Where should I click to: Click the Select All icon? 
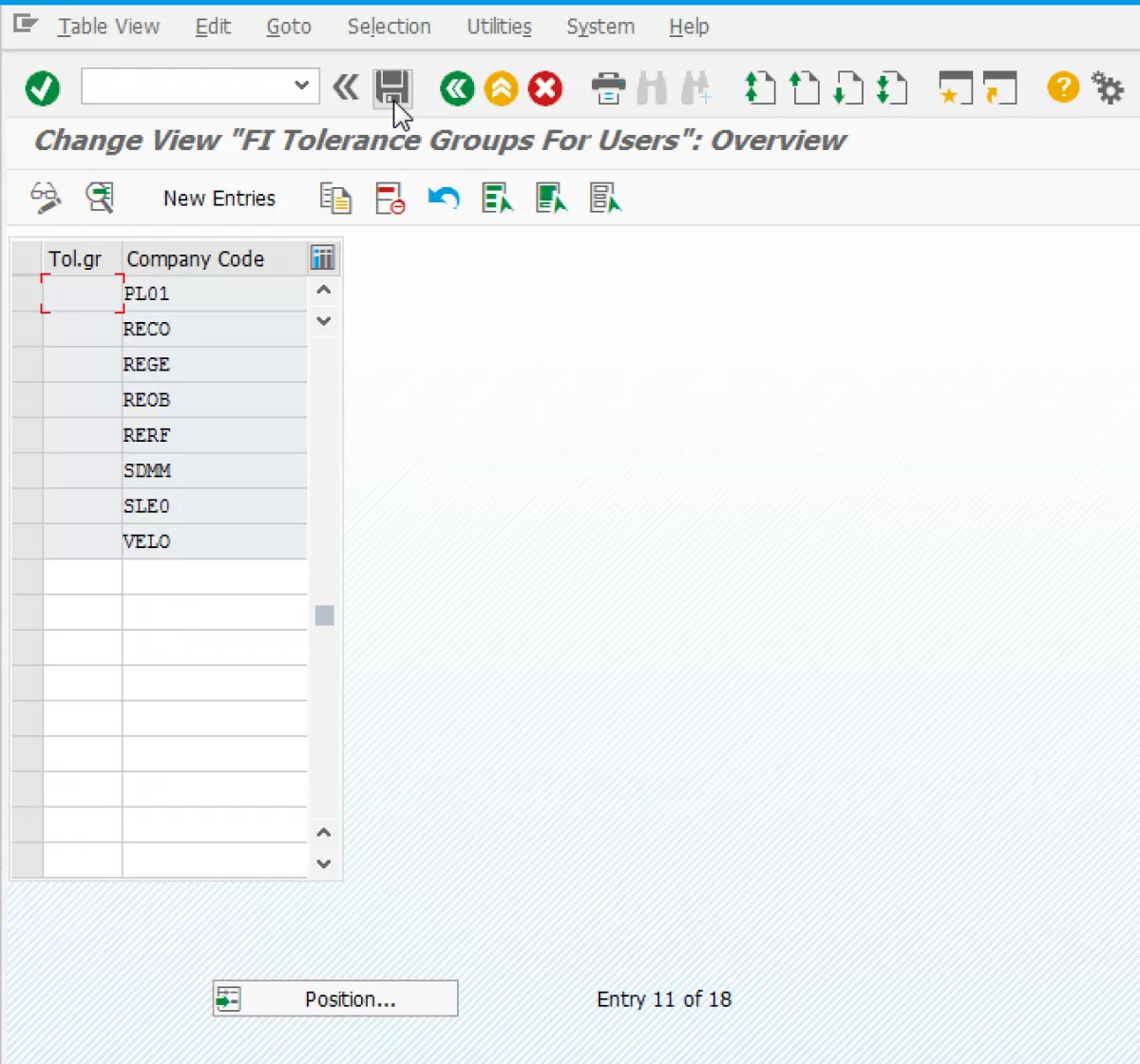[497, 198]
